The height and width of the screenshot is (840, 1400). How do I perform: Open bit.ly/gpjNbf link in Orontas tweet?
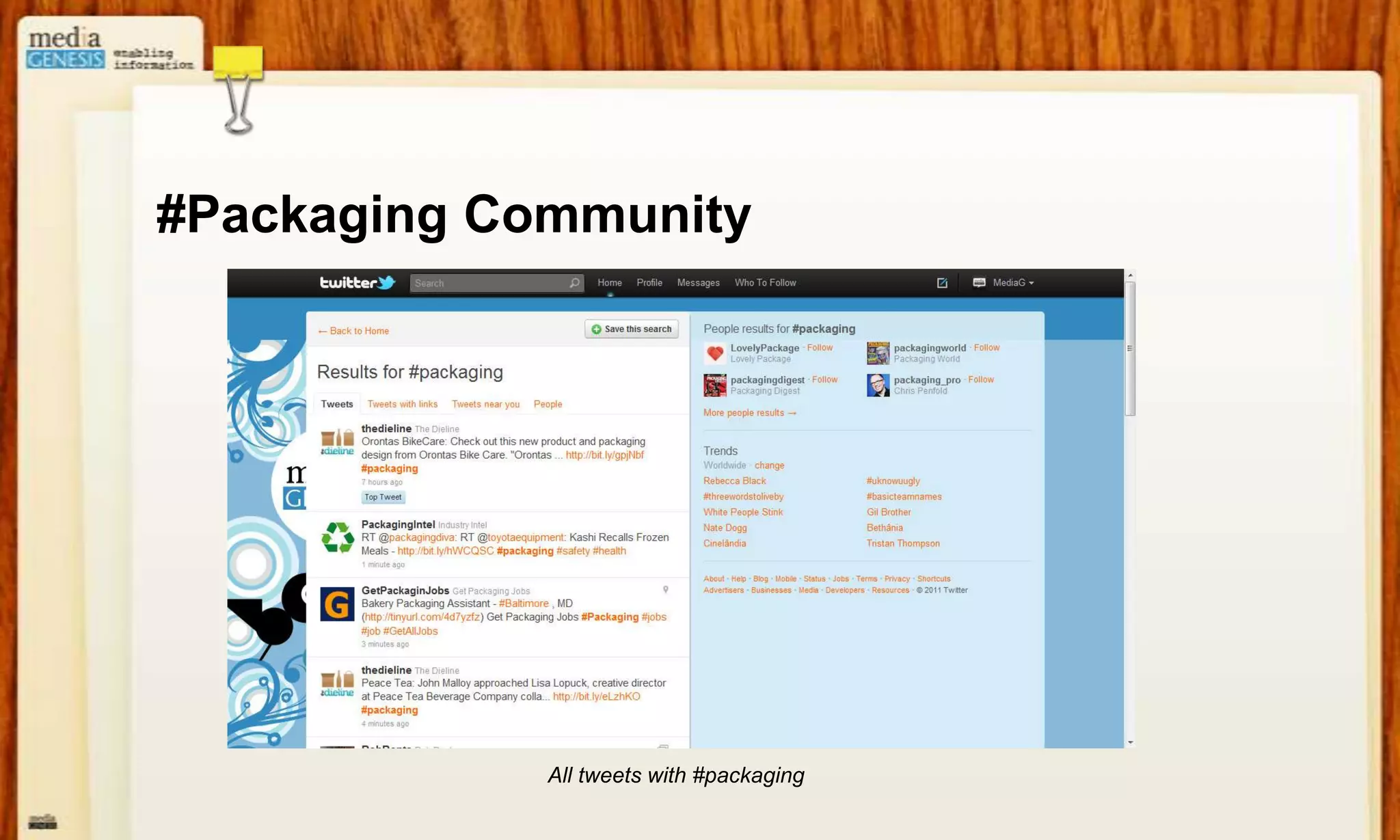(x=605, y=455)
